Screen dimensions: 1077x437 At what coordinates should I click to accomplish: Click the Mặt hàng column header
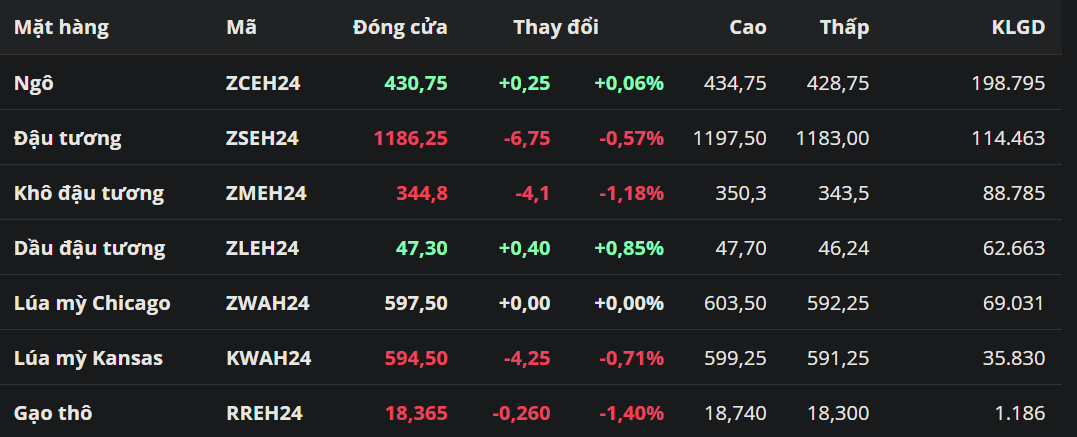pos(61,28)
